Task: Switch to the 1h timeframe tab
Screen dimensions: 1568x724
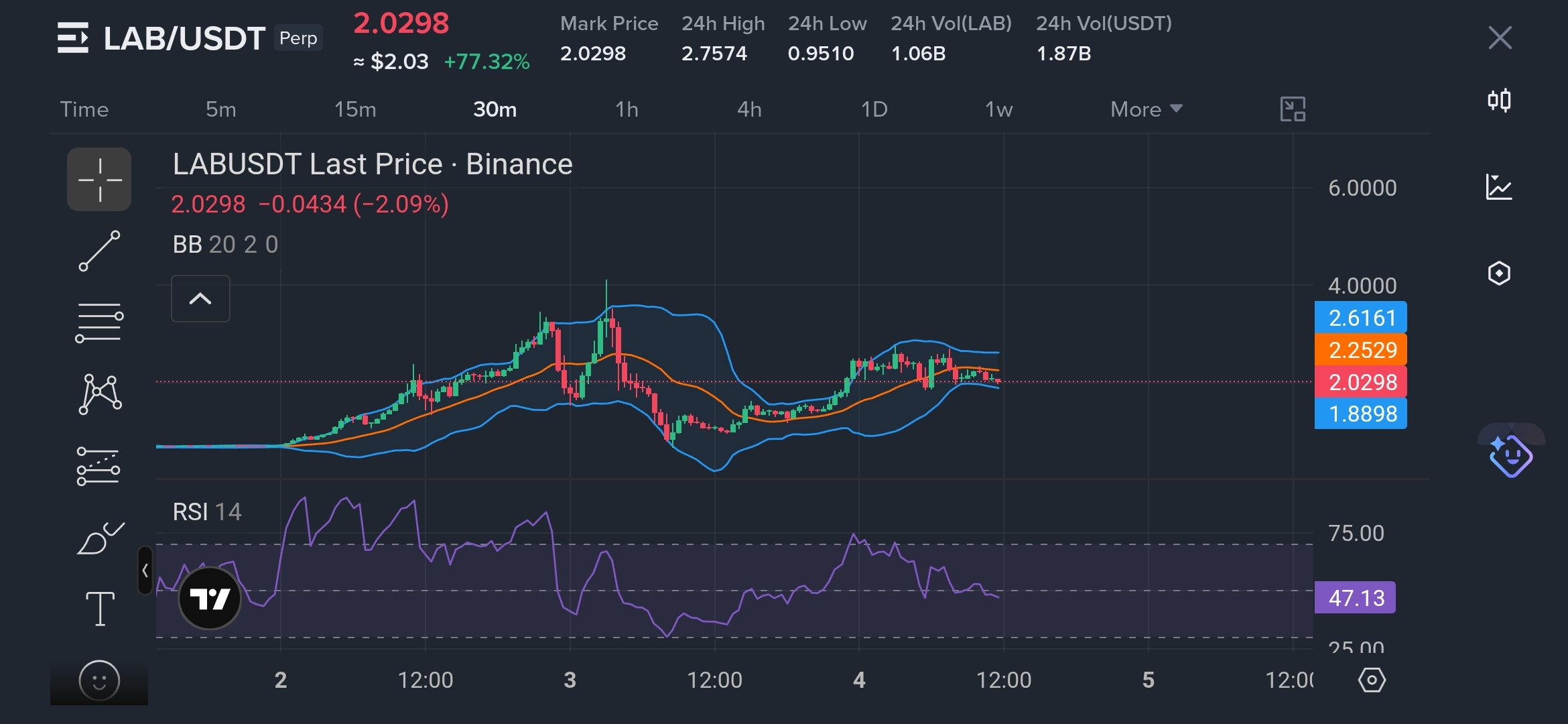Action: [627, 109]
